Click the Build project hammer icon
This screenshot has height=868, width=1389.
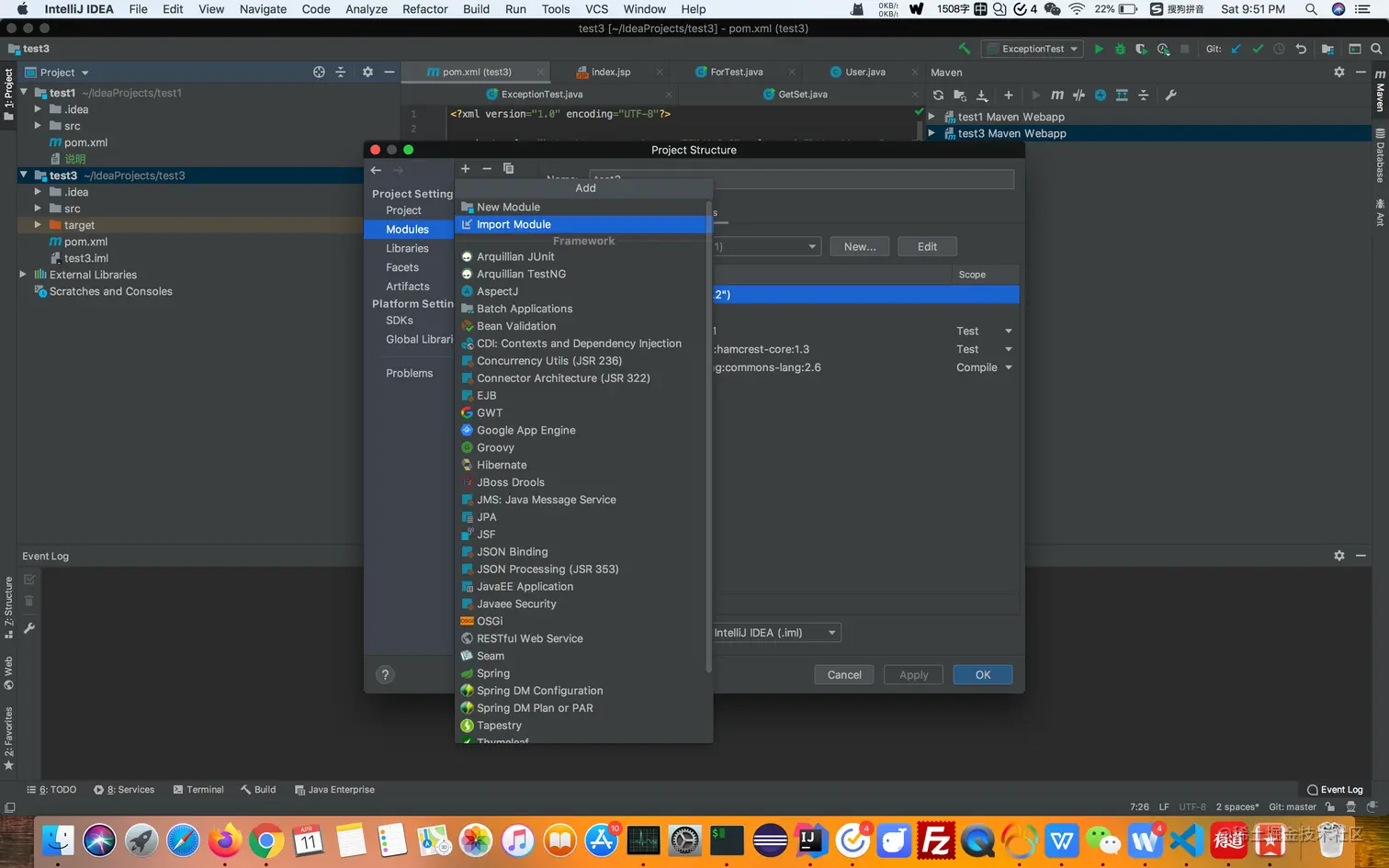click(964, 49)
